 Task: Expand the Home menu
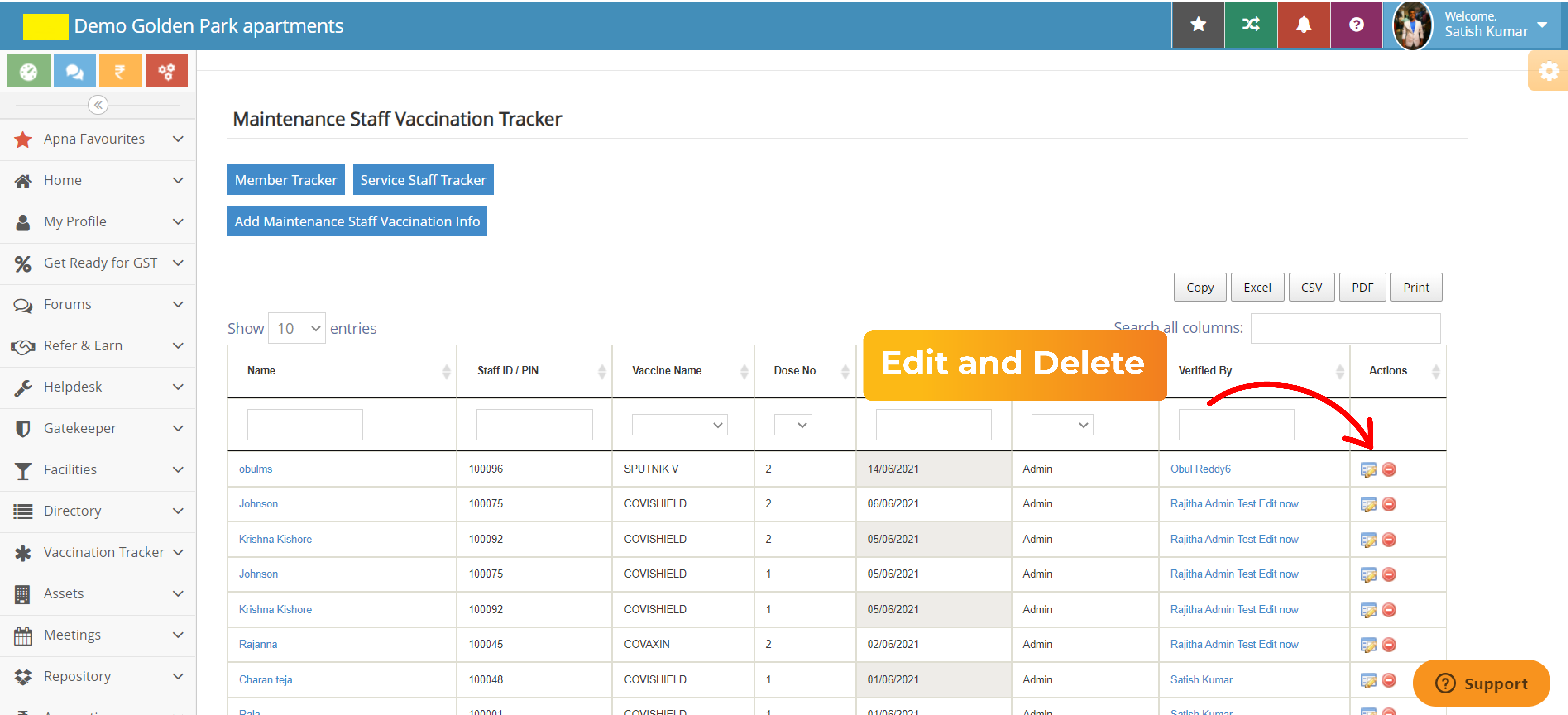(98, 181)
